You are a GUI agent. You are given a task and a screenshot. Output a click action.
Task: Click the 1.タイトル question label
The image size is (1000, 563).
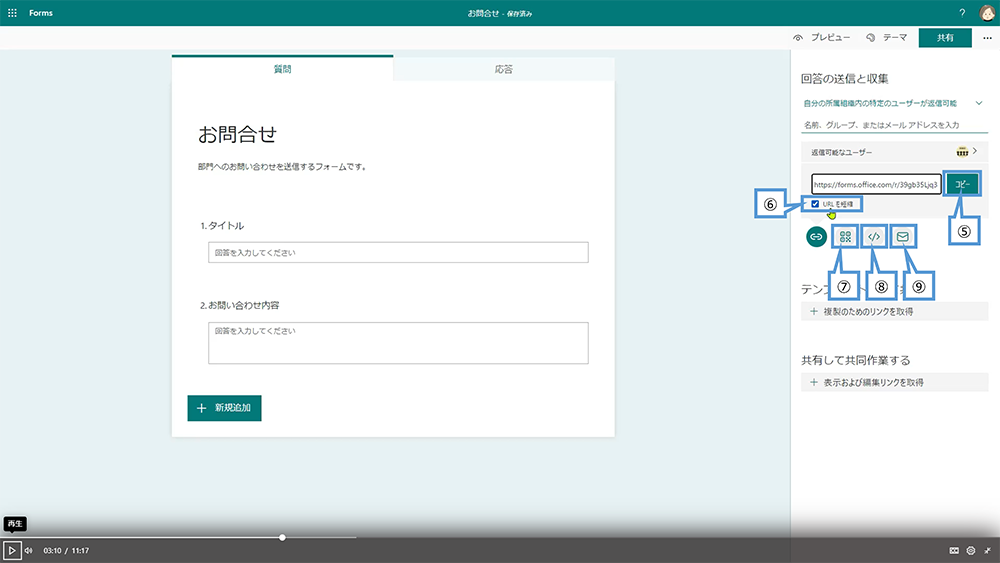(222, 225)
